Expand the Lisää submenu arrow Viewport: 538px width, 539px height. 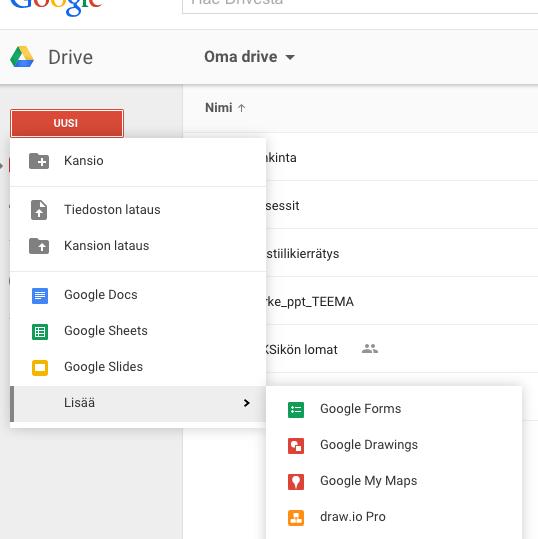pyautogui.click(x=246, y=403)
